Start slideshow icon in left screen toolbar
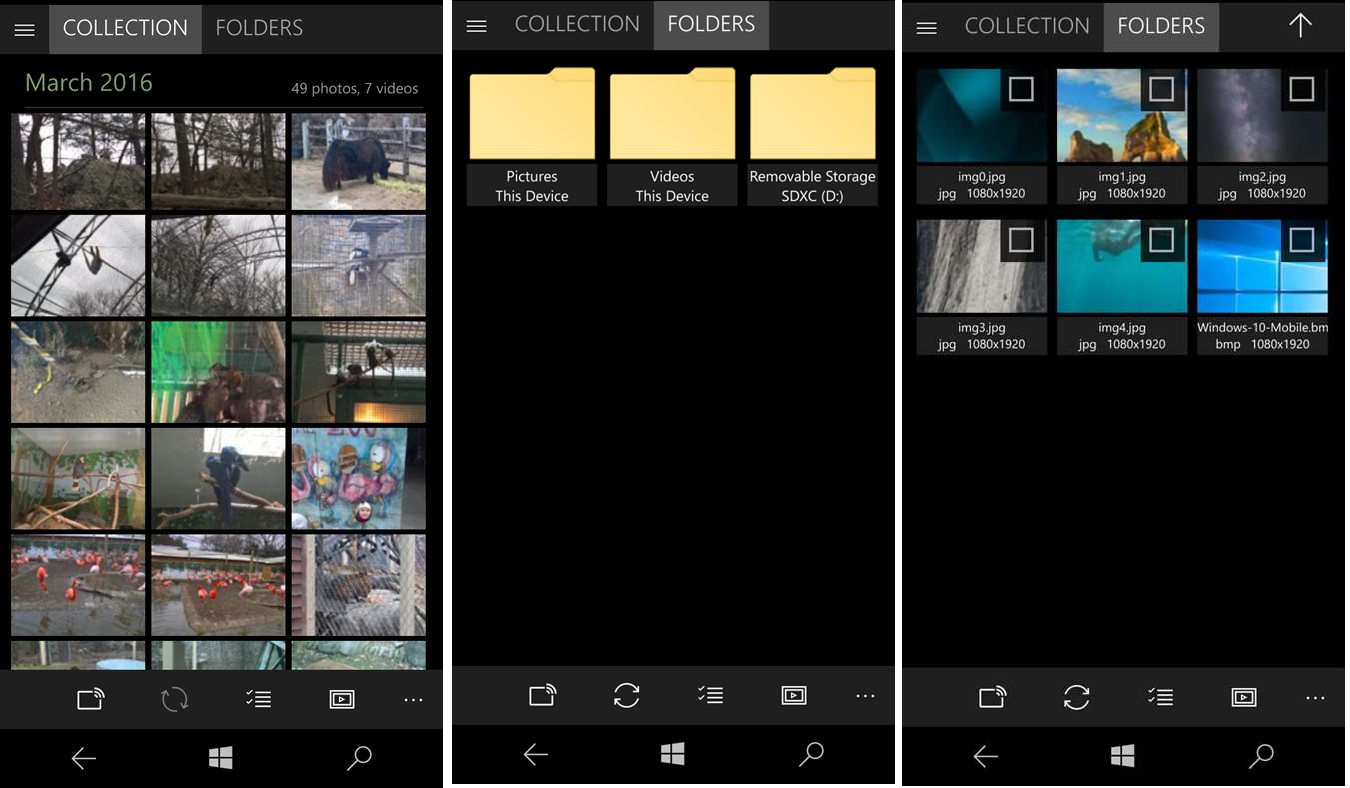The height and width of the screenshot is (788, 1350). point(342,699)
